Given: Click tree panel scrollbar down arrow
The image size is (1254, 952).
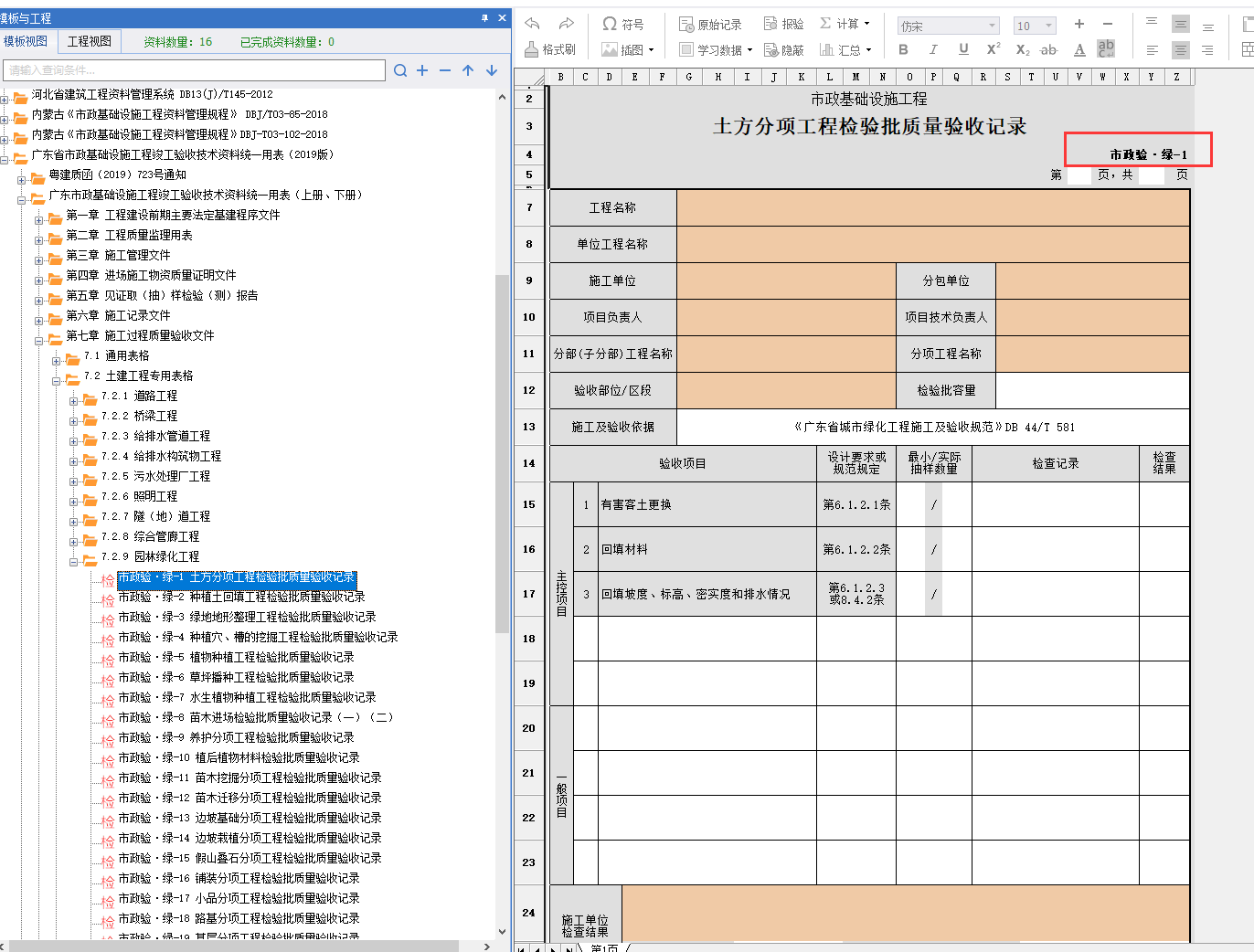Looking at the screenshot, I should pyautogui.click(x=502, y=932).
